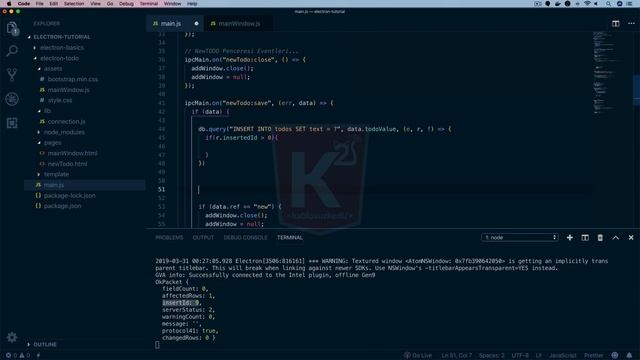Open the File menu
The width and height of the screenshot is (640, 360).
pos(40,4)
